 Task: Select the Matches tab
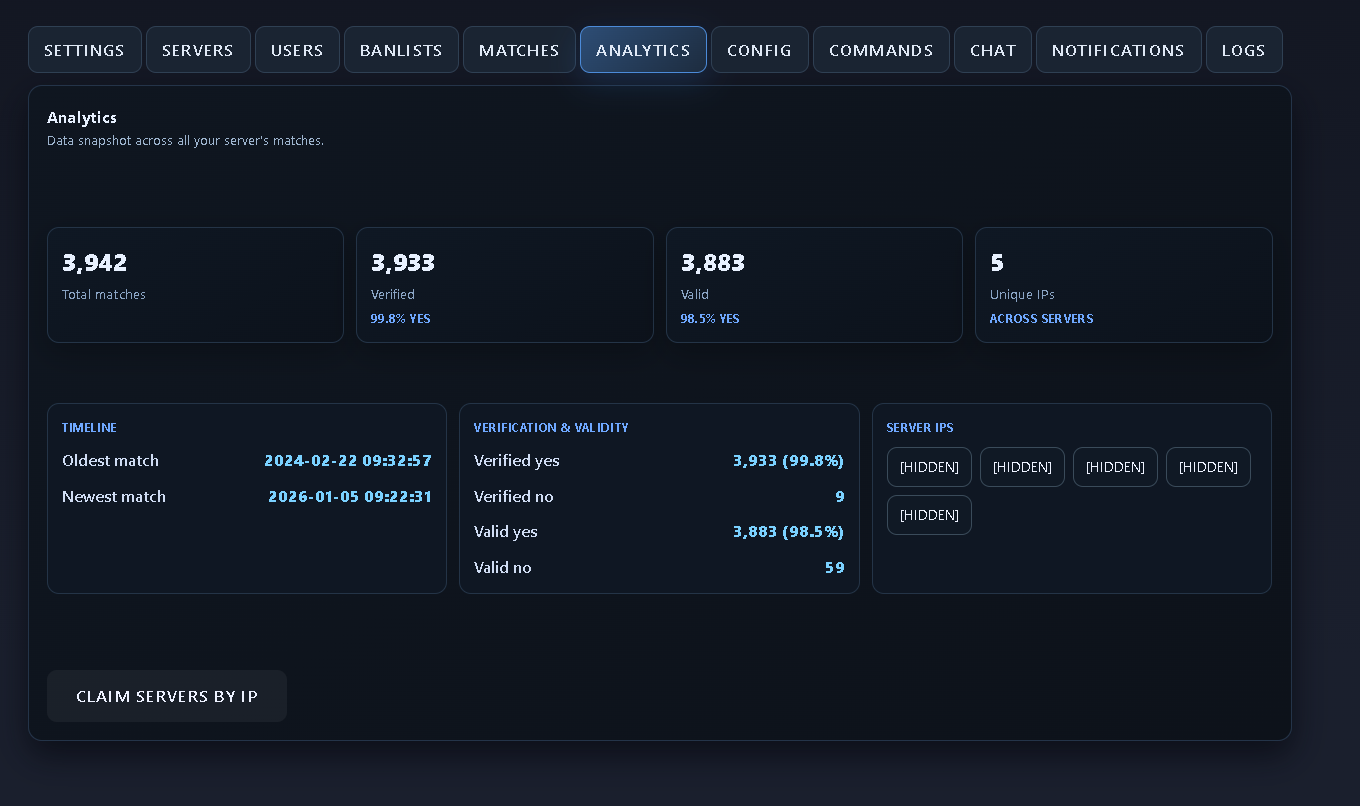519,50
